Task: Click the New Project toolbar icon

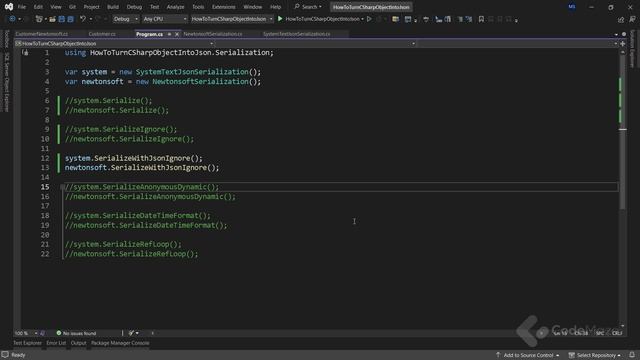Action: 39,19
